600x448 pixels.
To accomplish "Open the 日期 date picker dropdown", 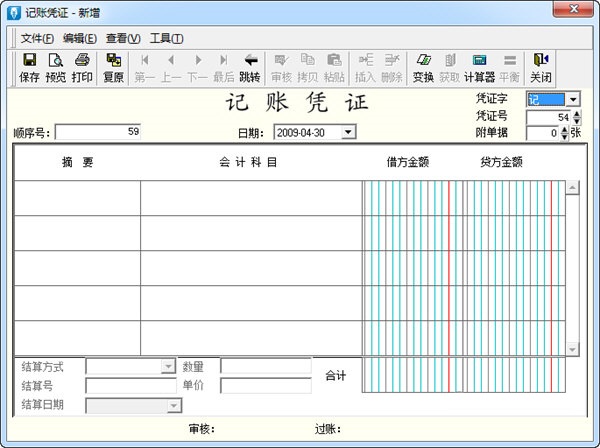I will (x=348, y=132).
